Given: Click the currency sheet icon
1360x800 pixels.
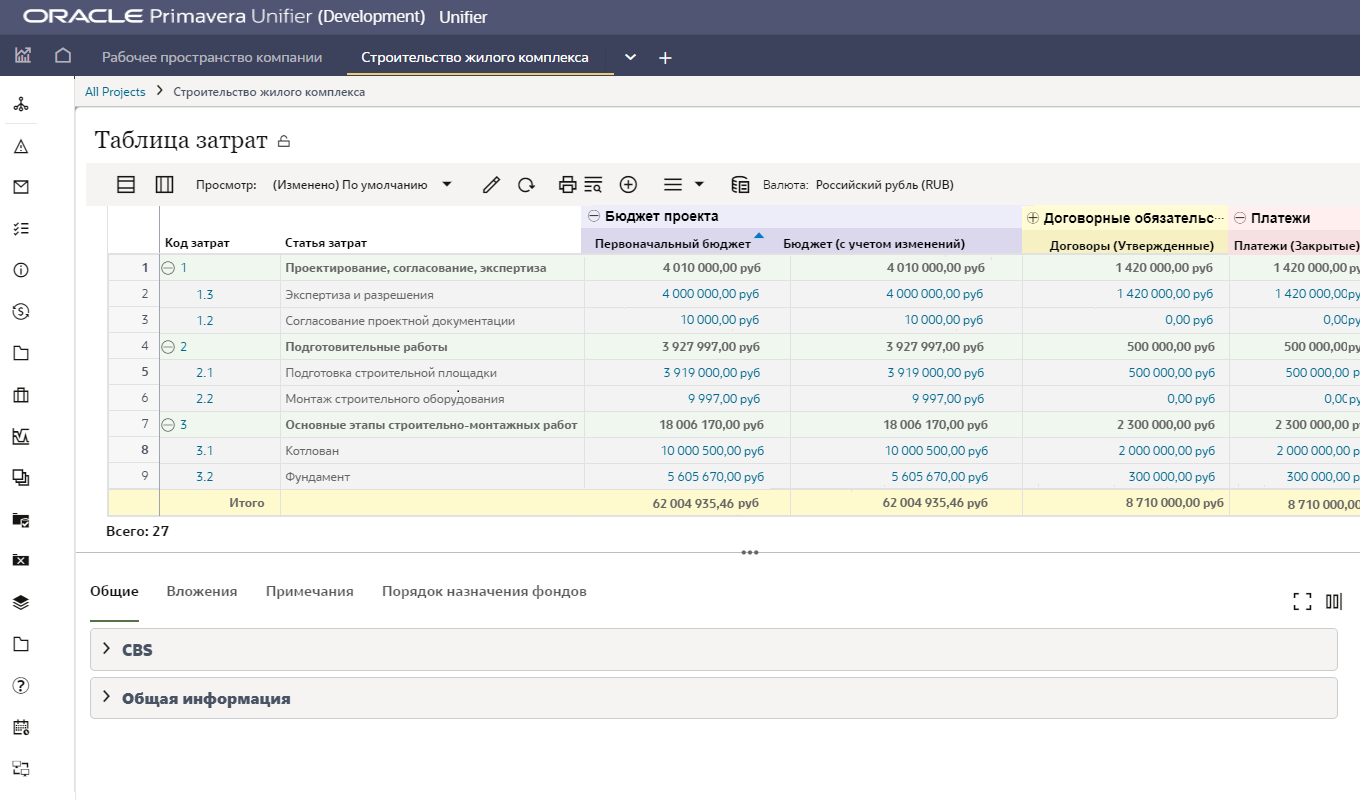Looking at the screenshot, I should 740,185.
